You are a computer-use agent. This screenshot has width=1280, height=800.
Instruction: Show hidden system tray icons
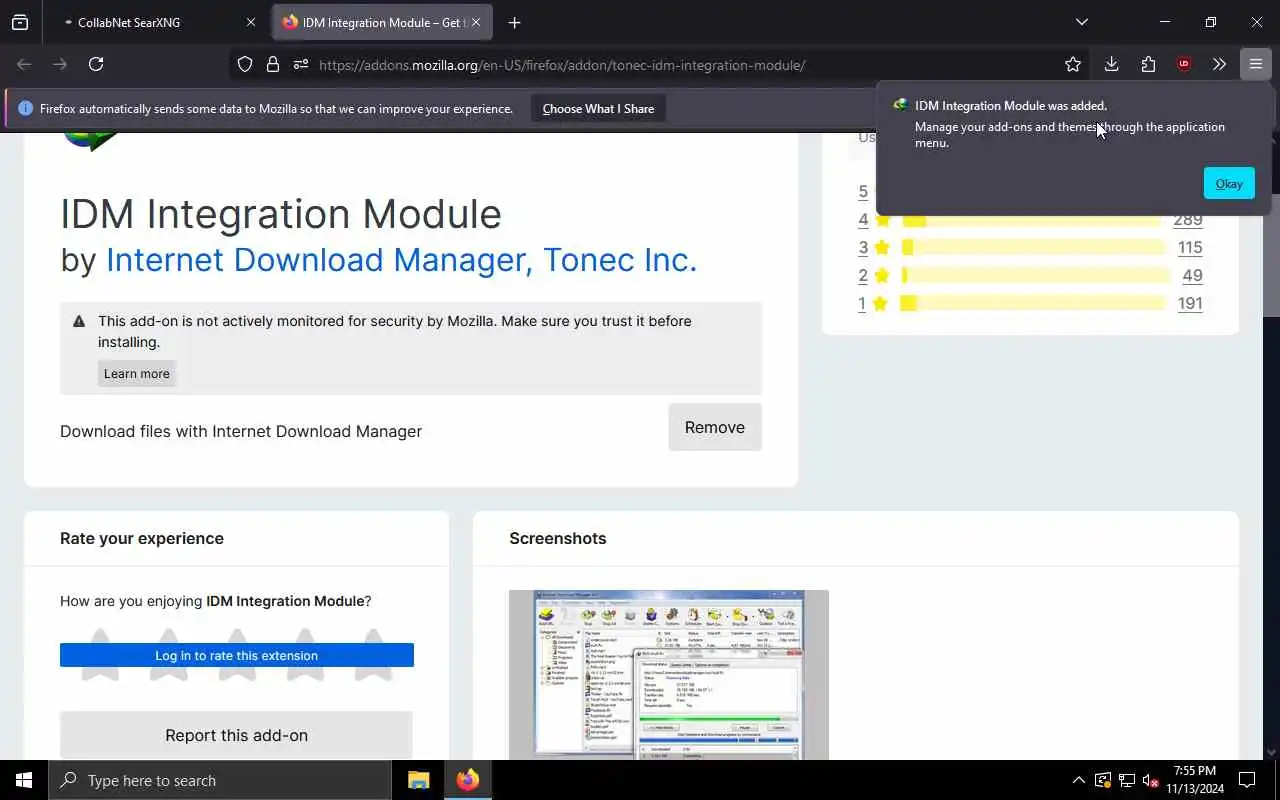coord(1078,780)
